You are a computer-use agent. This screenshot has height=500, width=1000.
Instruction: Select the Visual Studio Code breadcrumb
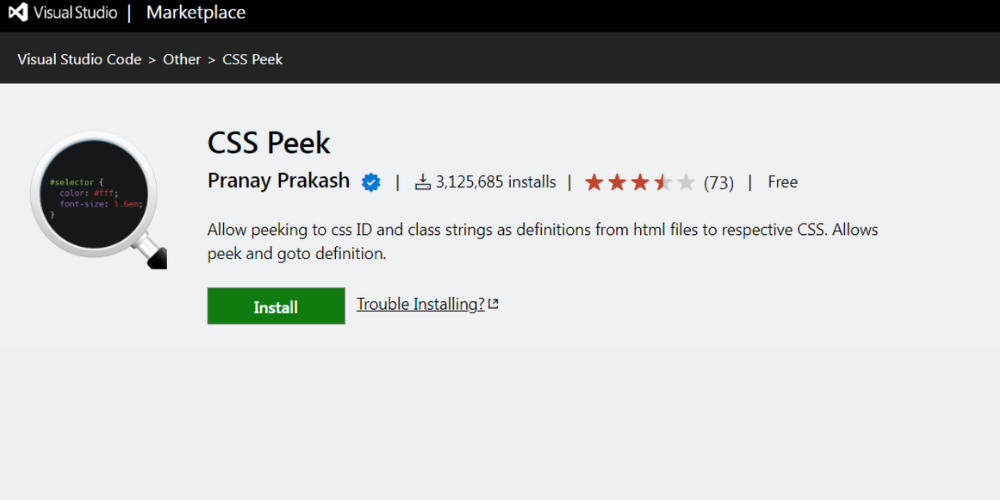pos(79,59)
